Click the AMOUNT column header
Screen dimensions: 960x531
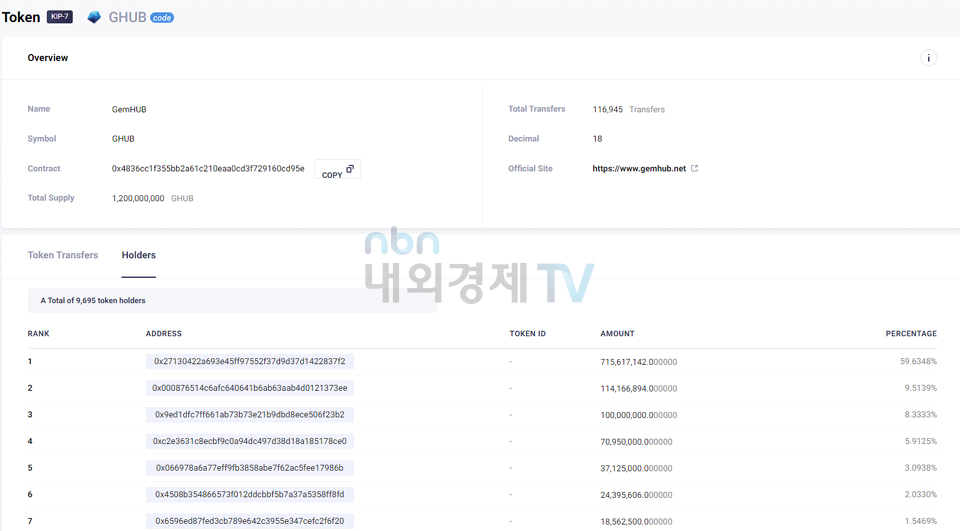coord(617,334)
